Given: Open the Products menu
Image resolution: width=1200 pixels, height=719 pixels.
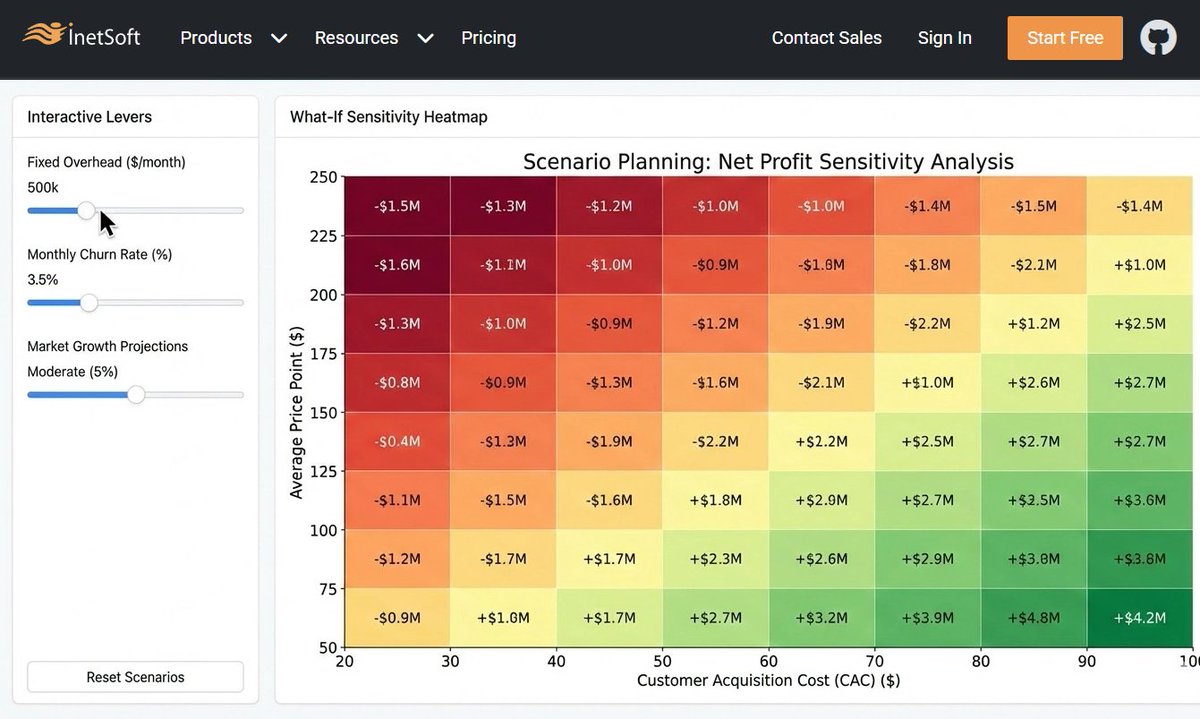Looking at the screenshot, I should [216, 38].
